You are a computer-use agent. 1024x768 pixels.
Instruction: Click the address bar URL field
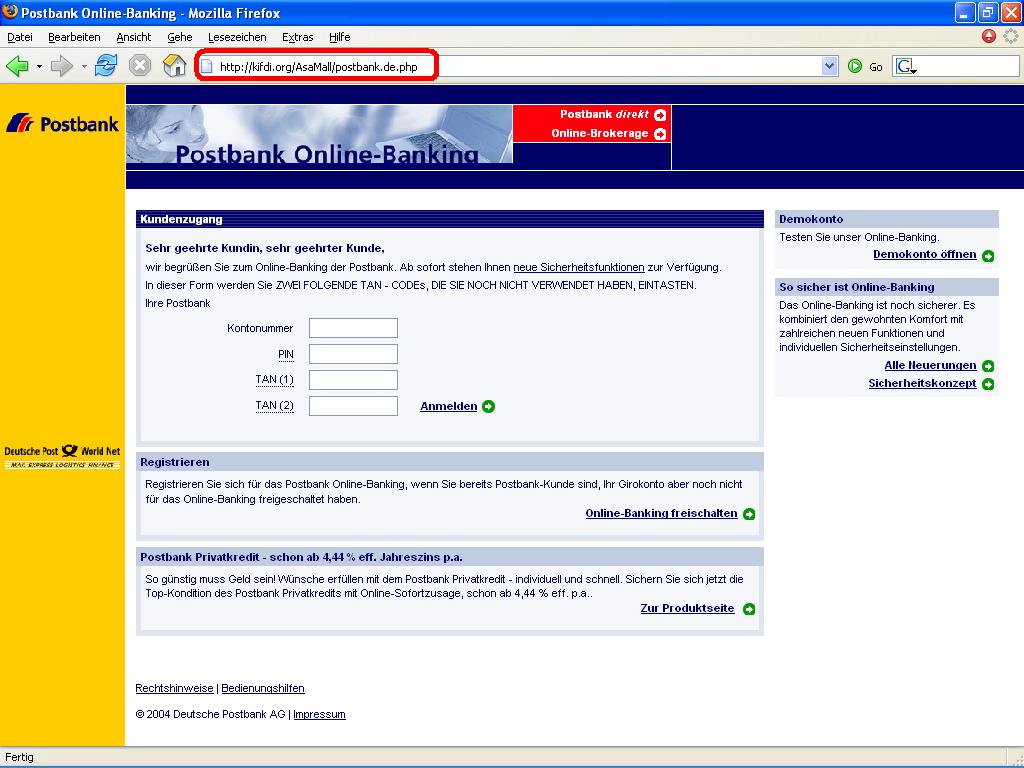[516, 66]
